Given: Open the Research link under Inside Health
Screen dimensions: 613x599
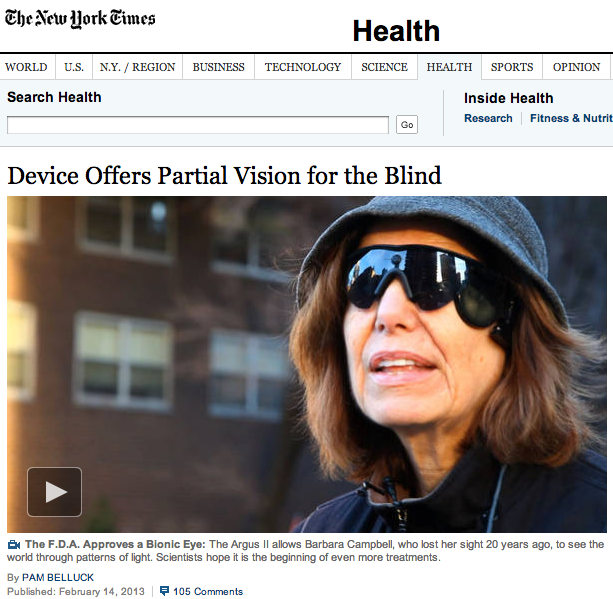Looking at the screenshot, I should (488, 118).
